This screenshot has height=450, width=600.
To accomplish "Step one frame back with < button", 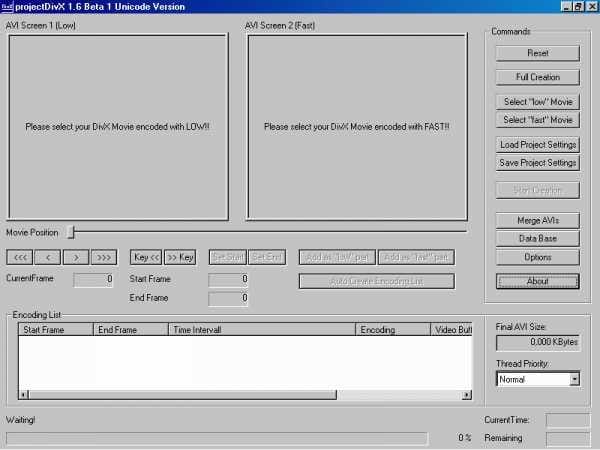I will (47, 257).
